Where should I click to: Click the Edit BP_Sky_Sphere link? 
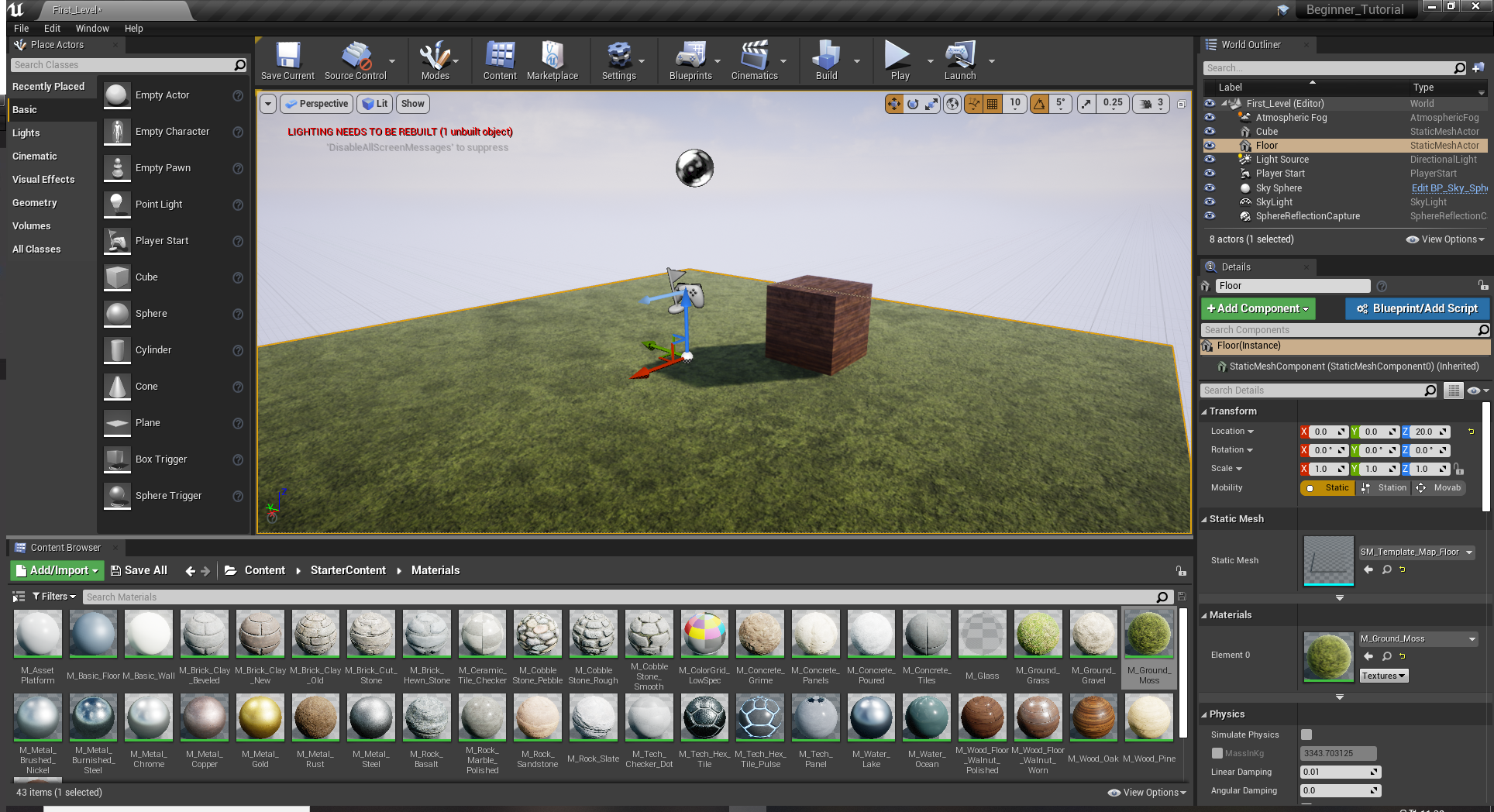coord(1449,188)
